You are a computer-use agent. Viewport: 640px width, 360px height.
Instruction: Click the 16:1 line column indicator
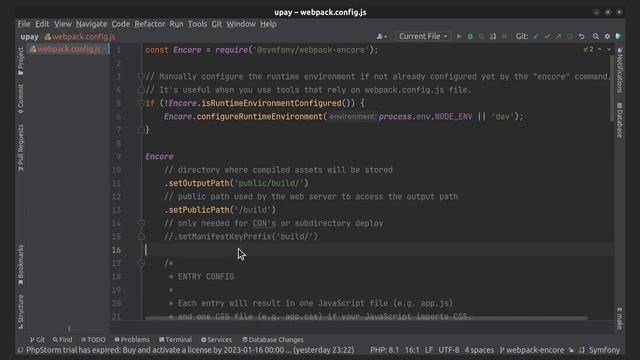(412, 350)
